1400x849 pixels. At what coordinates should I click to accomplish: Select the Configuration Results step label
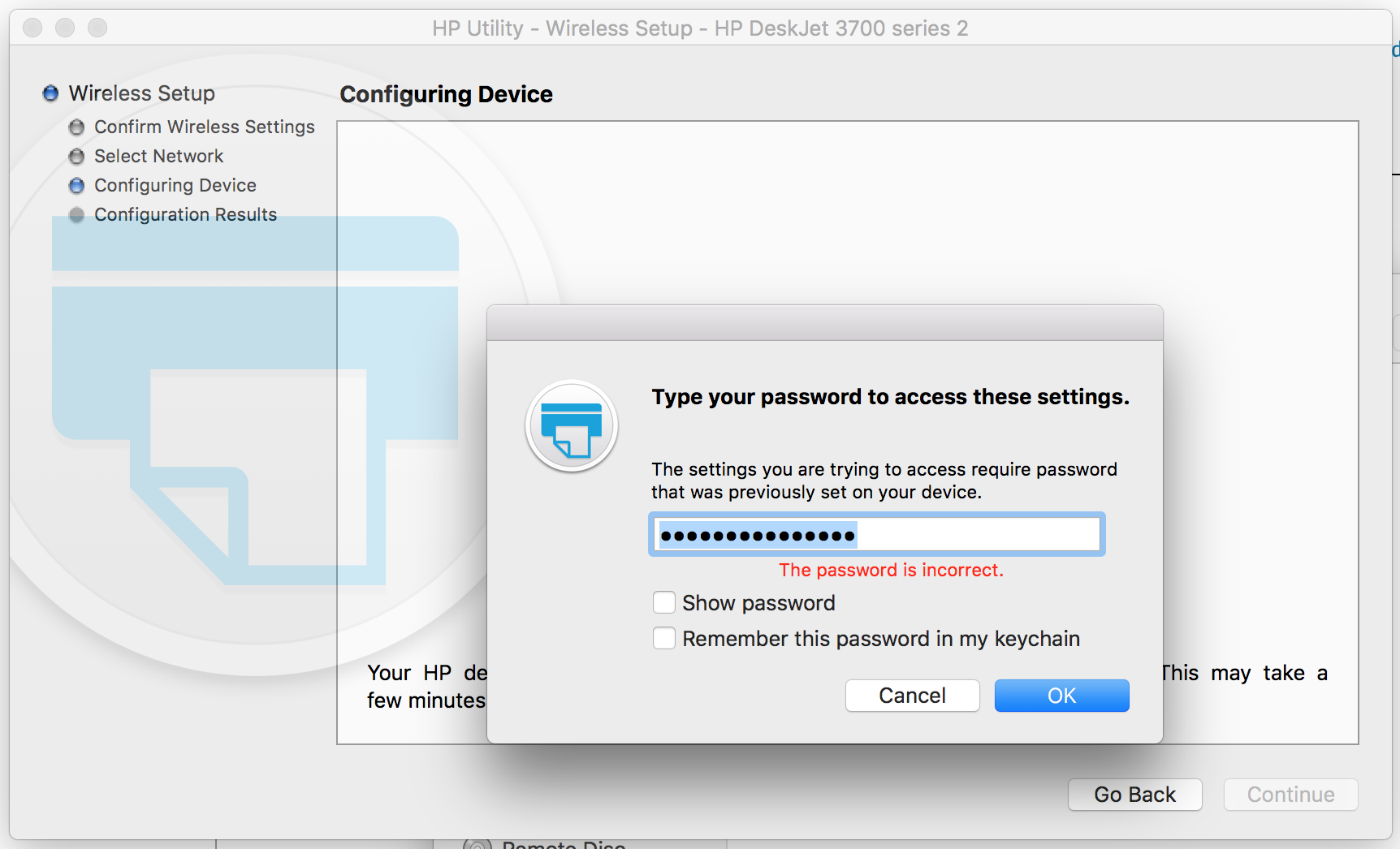tap(185, 215)
